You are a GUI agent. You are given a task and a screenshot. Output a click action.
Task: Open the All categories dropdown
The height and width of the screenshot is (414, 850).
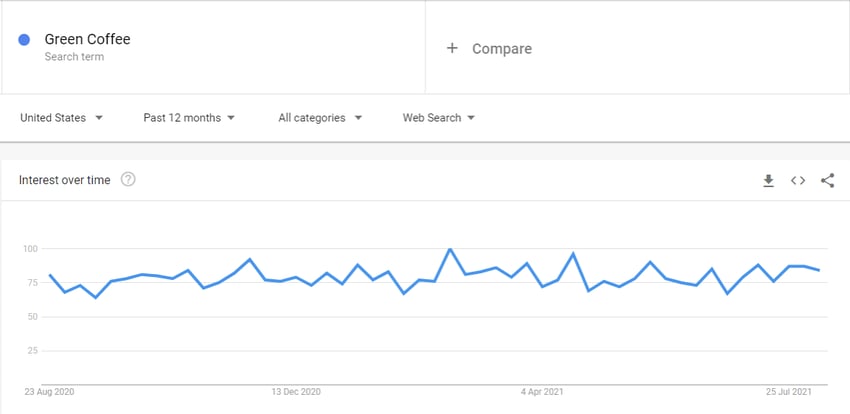pyautogui.click(x=320, y=118)
